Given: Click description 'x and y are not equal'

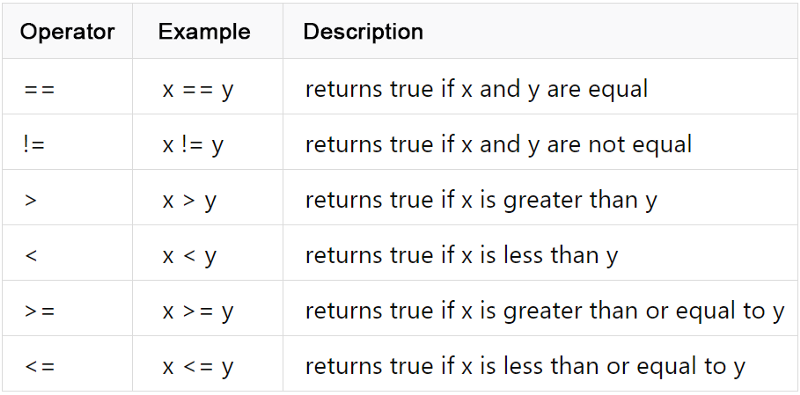Looking at the screenshot, I should pyautogui.click(x=577, y=146).
